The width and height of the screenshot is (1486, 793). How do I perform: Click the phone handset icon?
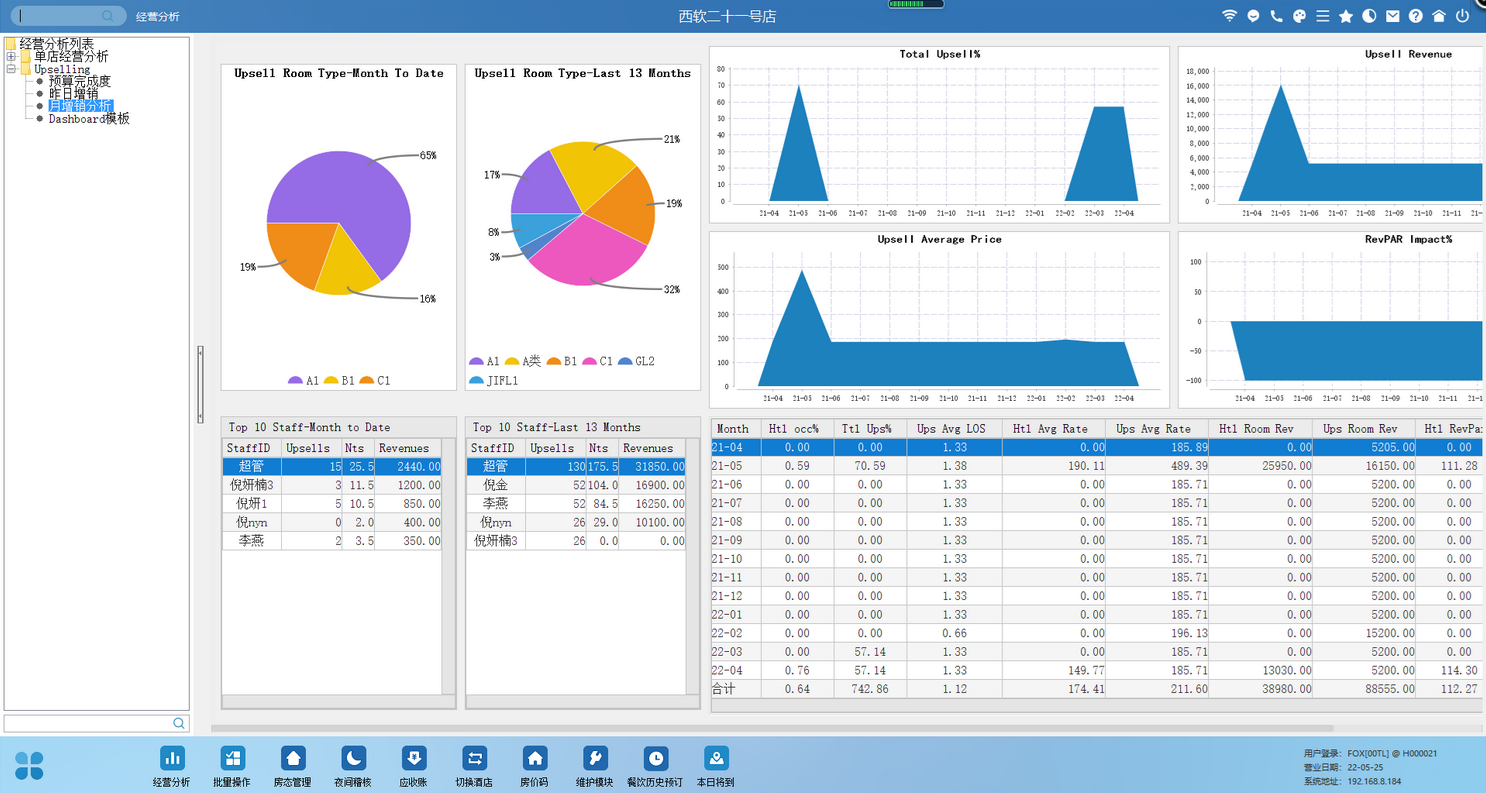[1276, 16]
